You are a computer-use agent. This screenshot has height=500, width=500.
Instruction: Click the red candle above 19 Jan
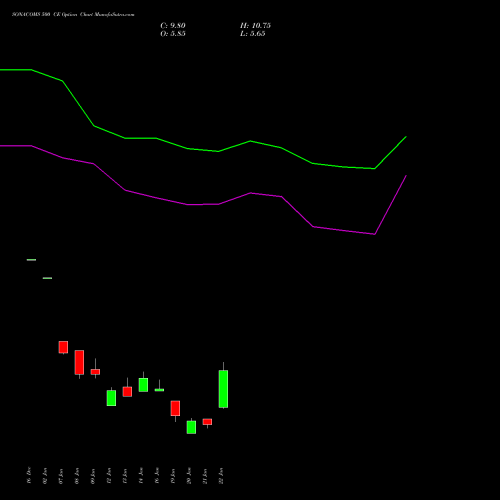(x=175, y=408)
